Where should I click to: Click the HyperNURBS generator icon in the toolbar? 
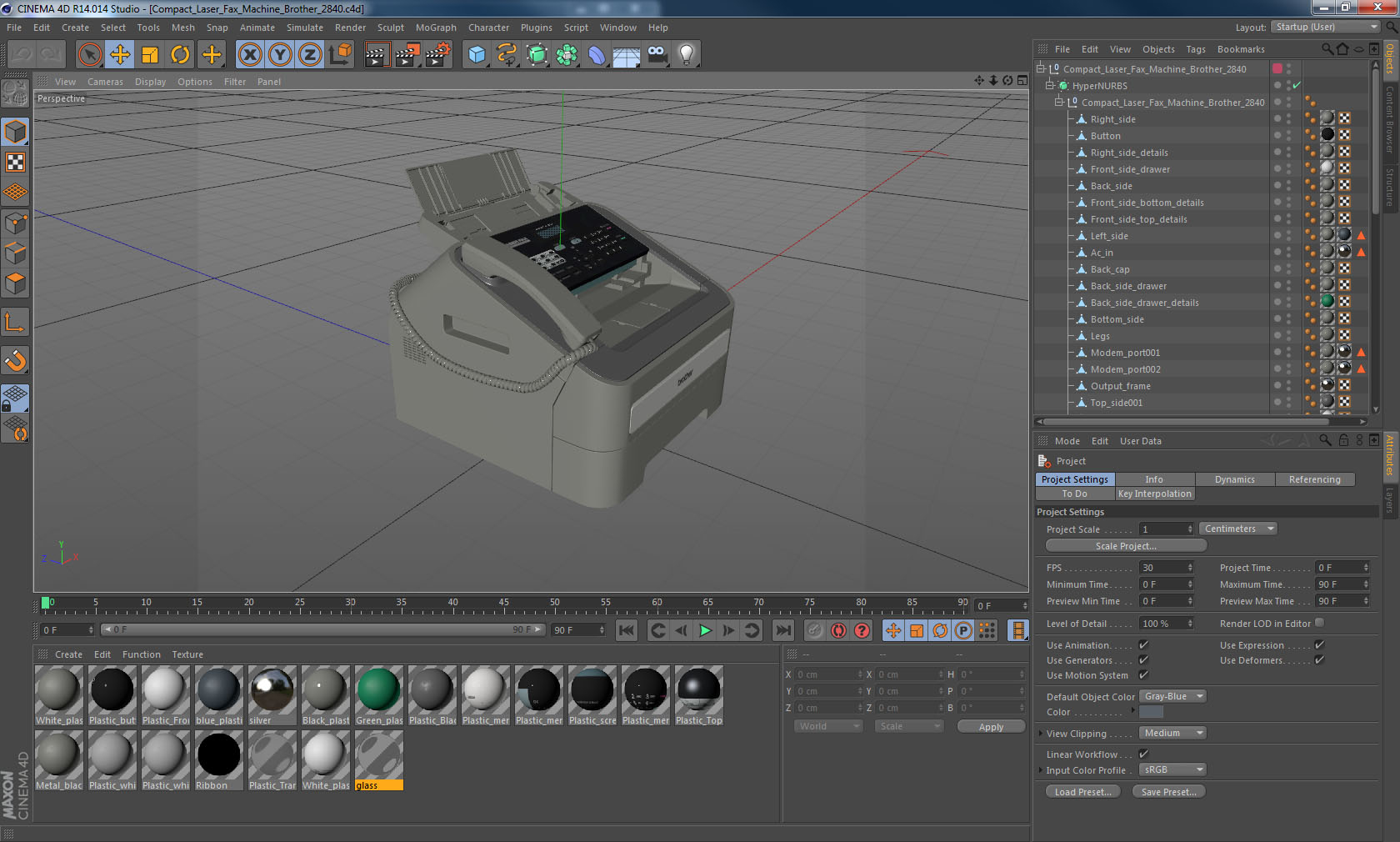point(536,54)
